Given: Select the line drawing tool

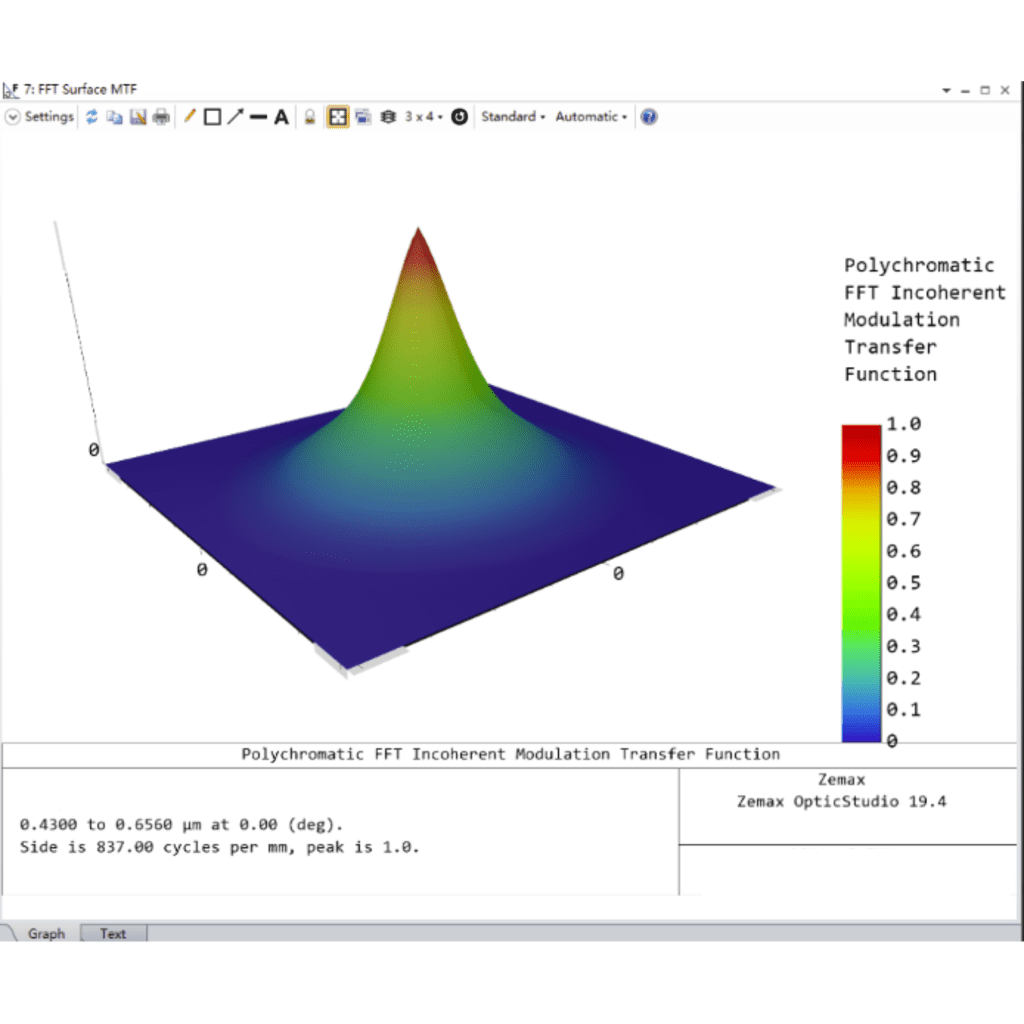Looking at the screenshot, I should click(x=258, y=117).
